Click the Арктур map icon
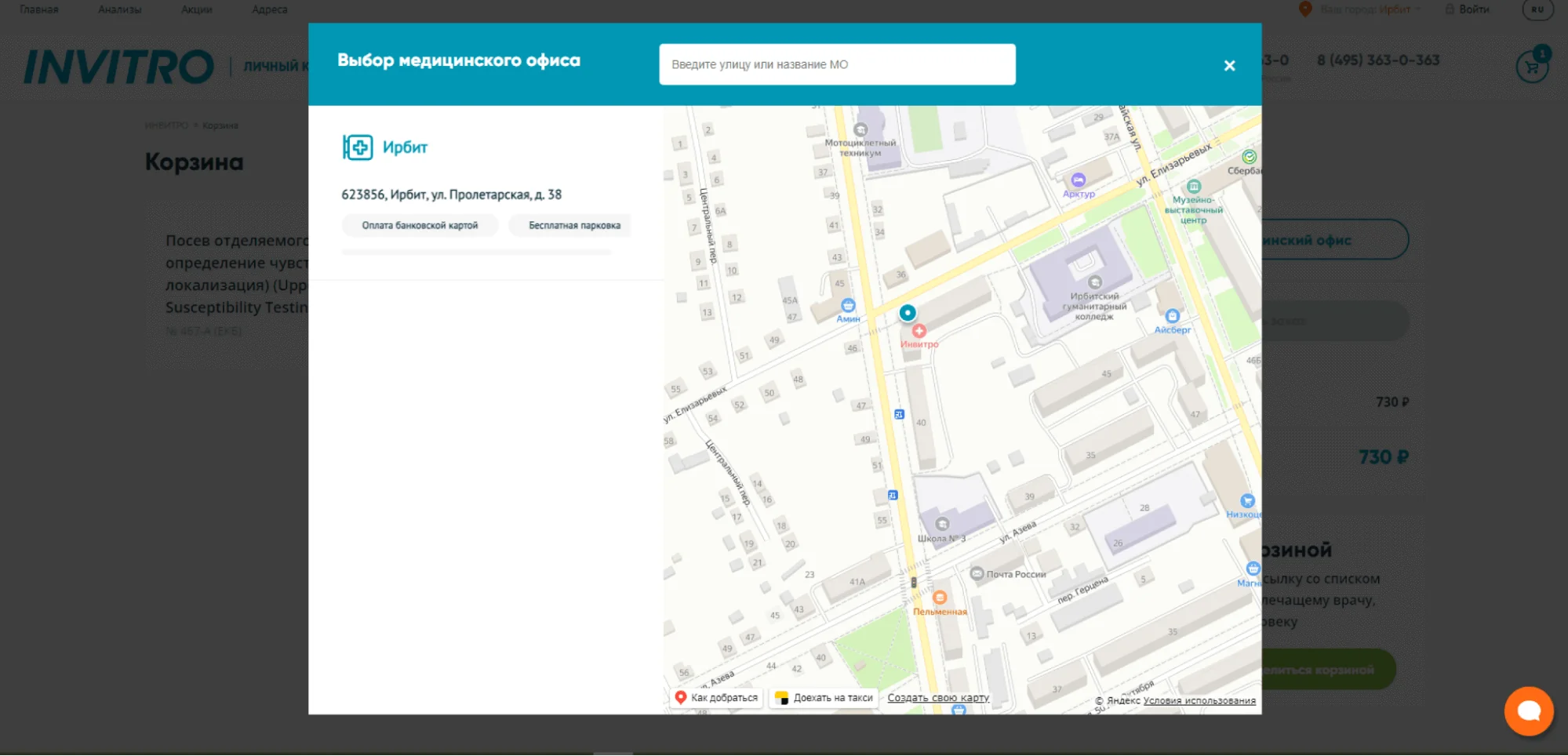Image resolution: width=1568 pixels, height=756 pixels. tap(1079, 180)
